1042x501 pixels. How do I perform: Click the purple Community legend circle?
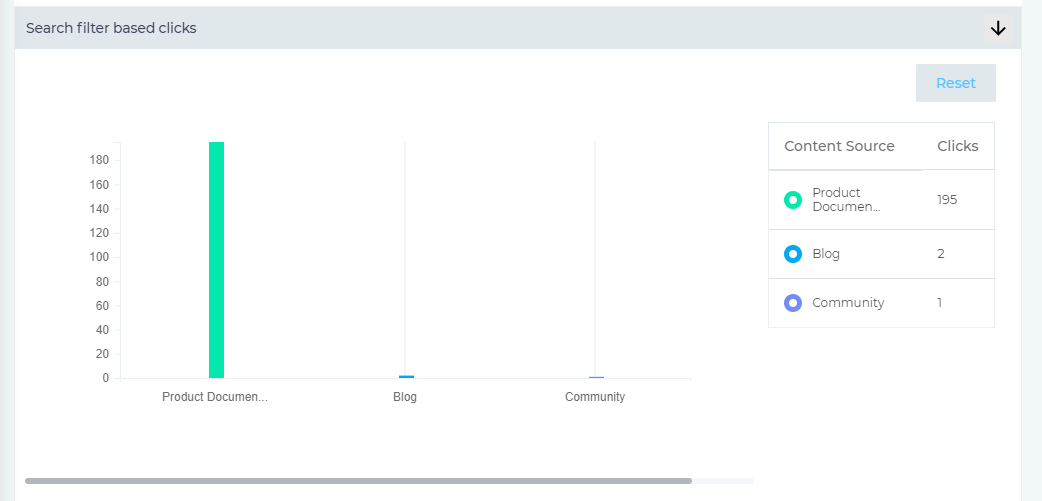[793, 303]
